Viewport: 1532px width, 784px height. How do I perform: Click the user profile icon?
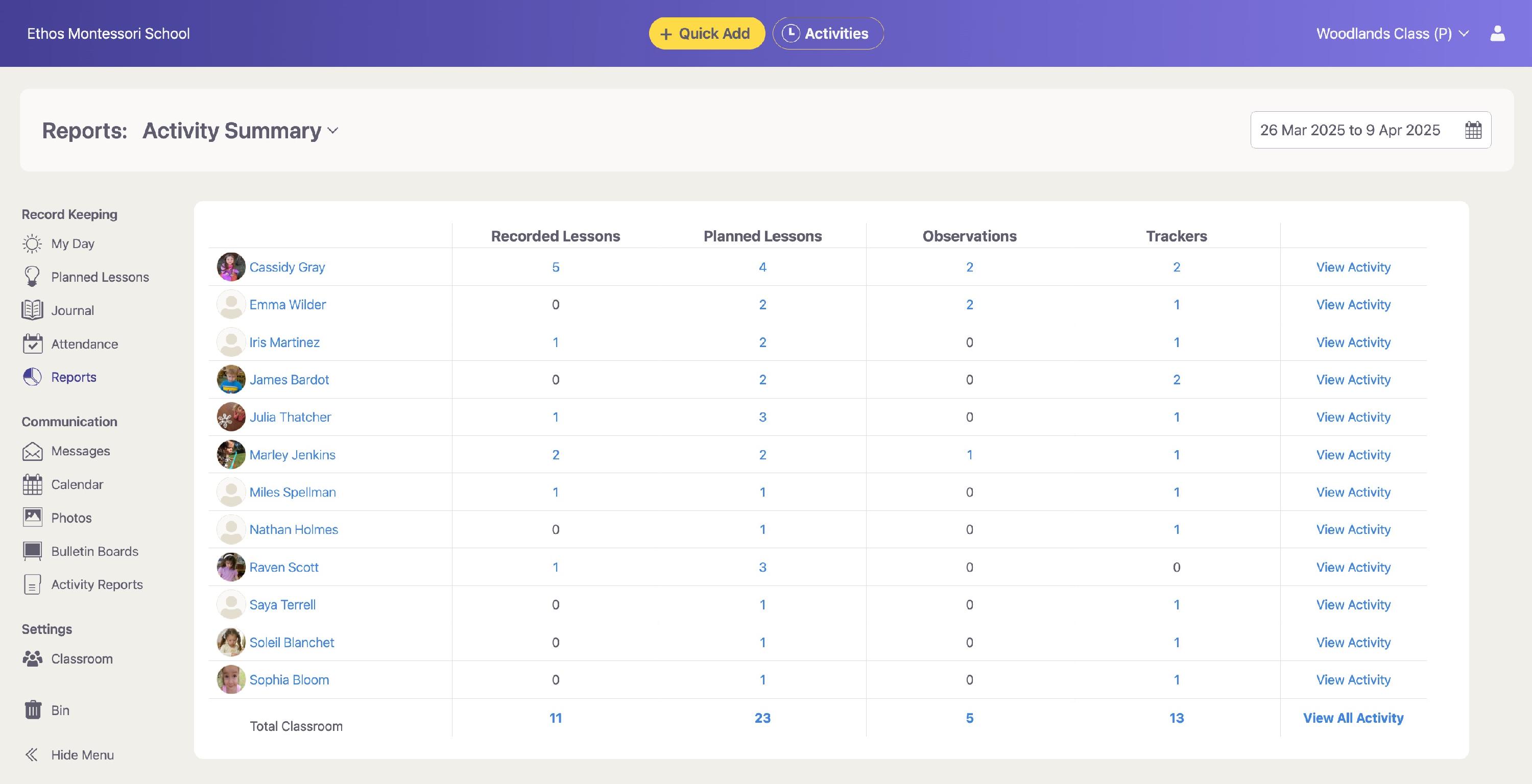pos(1497,33)
